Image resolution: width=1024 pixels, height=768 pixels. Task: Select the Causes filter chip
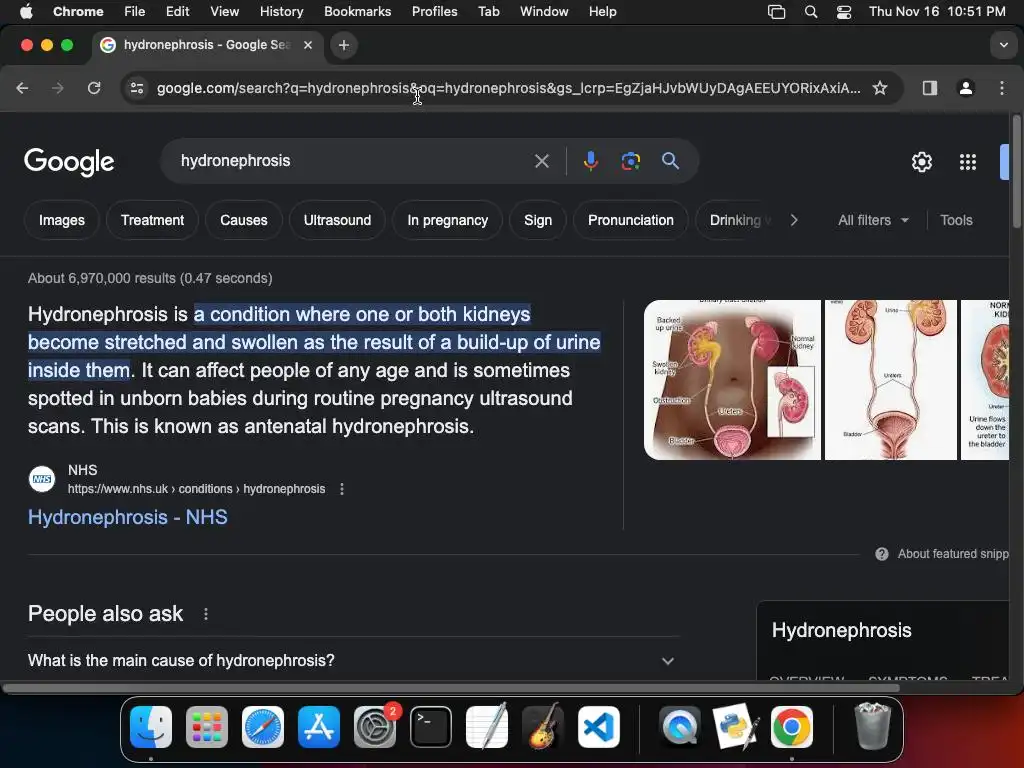[244, 220]
